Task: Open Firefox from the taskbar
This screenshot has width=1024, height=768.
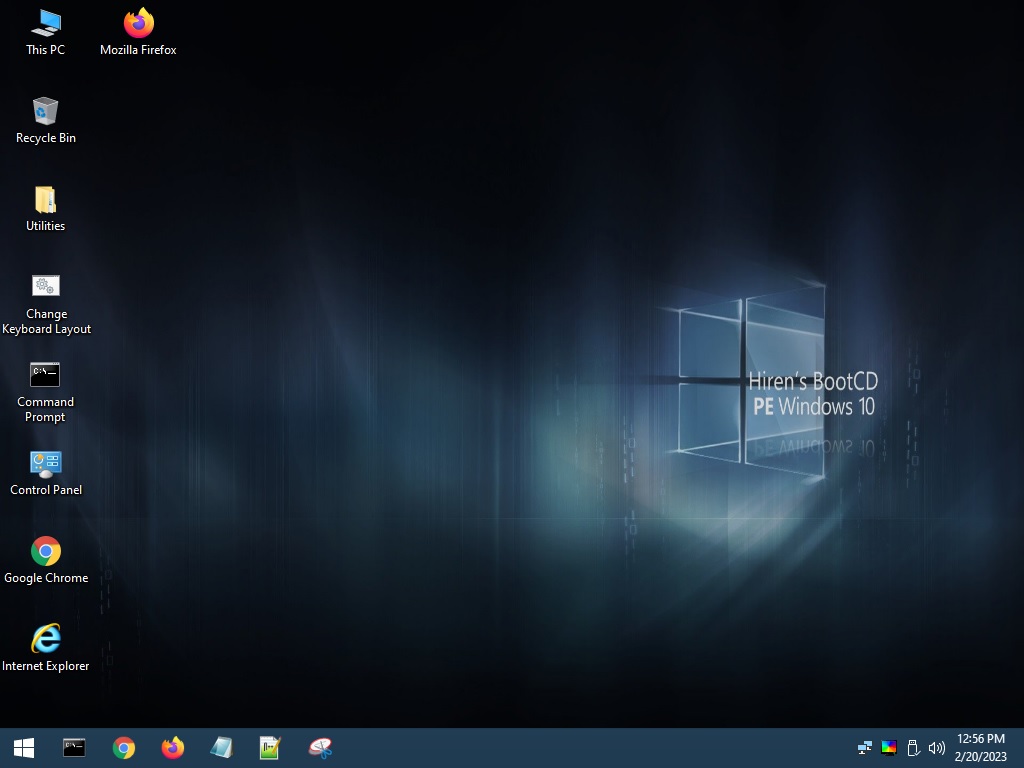Action: tap(172, 747)
